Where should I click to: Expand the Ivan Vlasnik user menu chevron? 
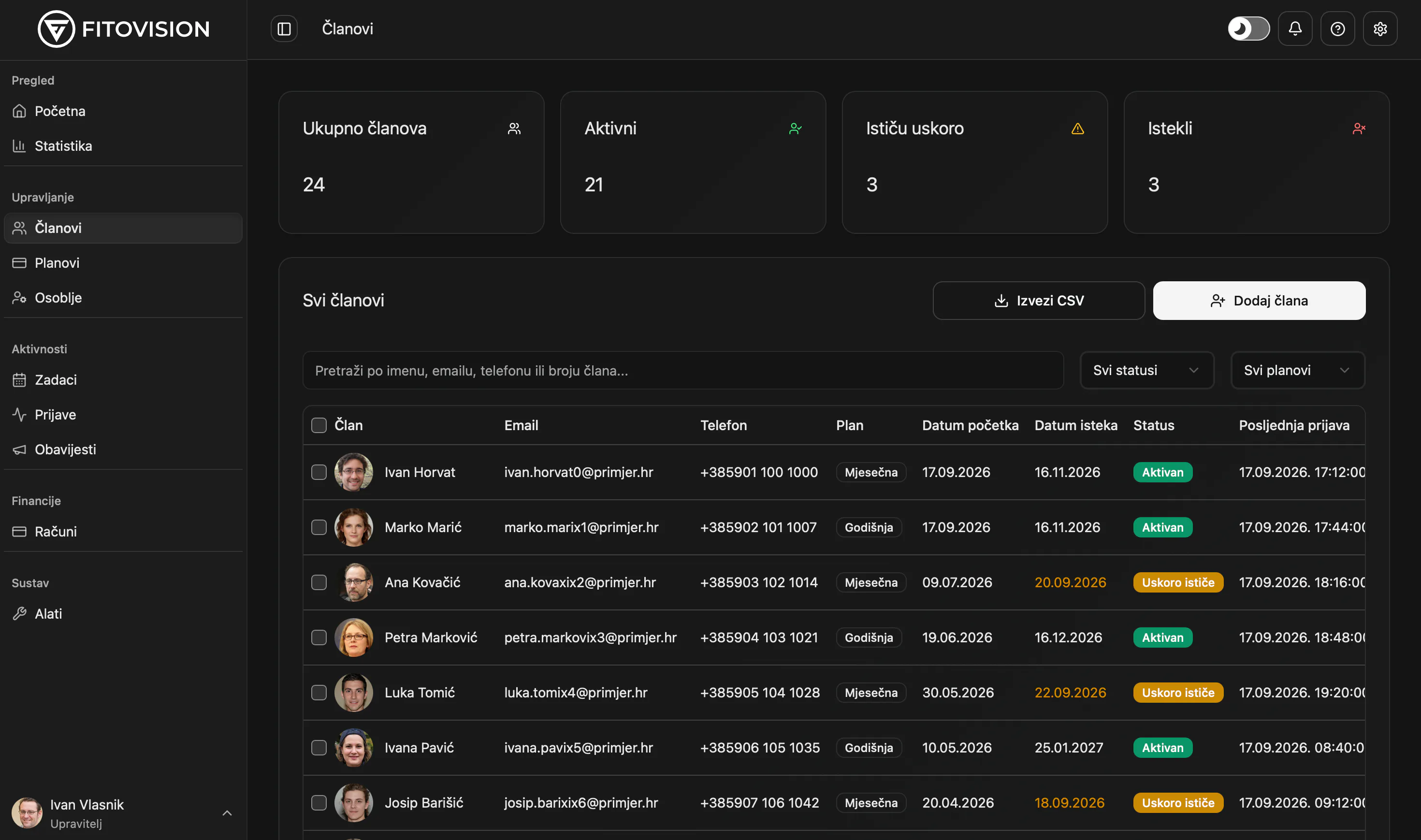pos(227,813)
